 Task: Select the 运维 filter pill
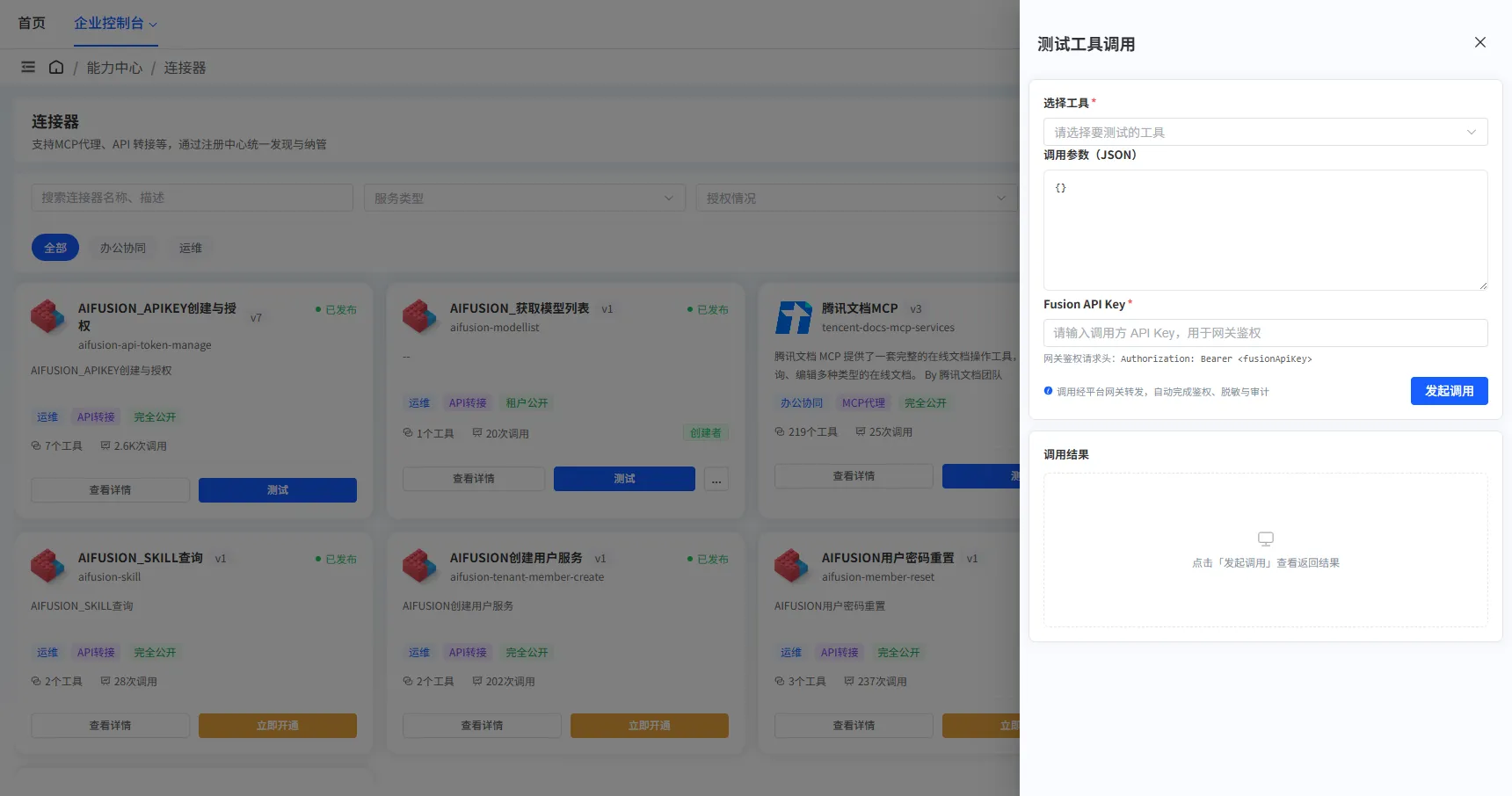tap(191, 248)
